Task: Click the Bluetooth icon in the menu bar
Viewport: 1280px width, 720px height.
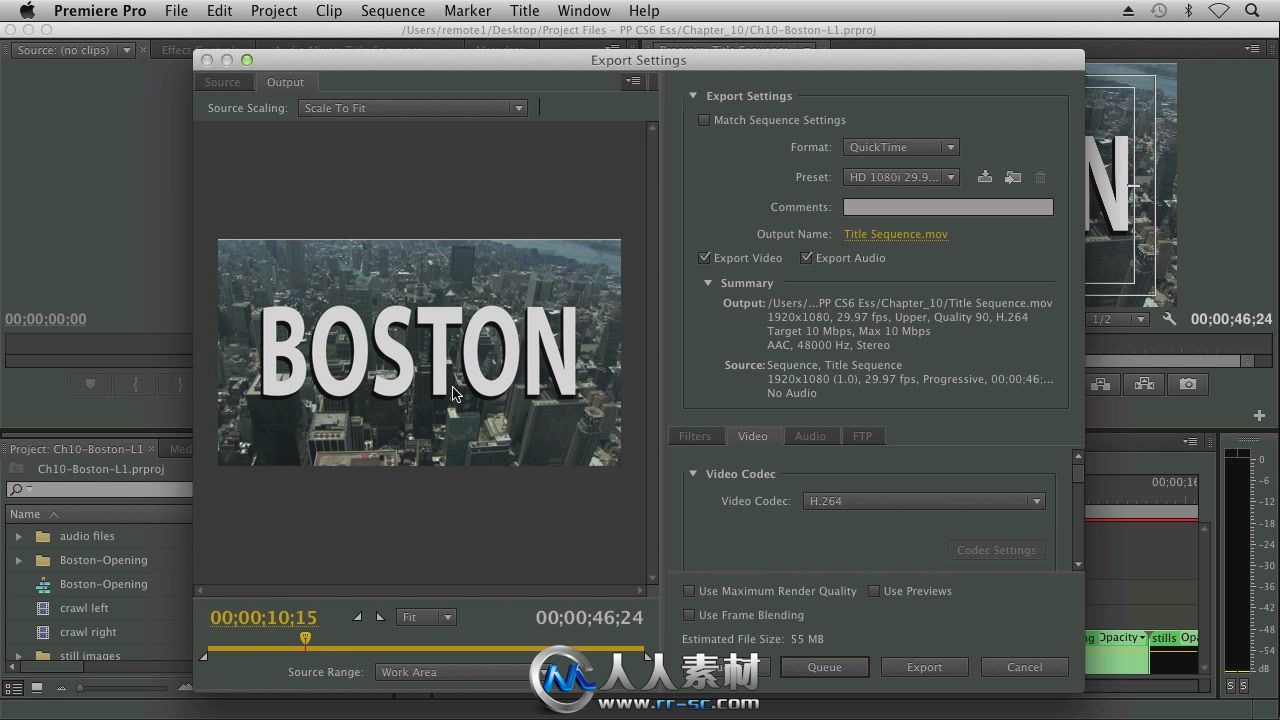Action: [1189, 11]
